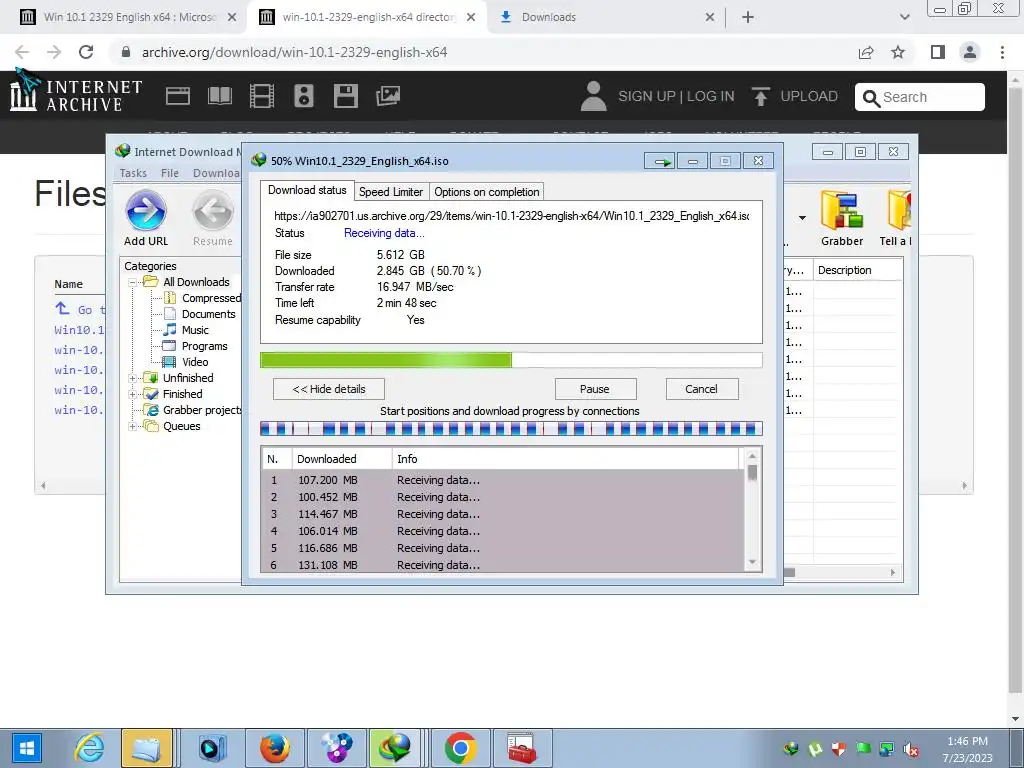
Task: Open the Chrome profile avatar icon
Action: coord(970,52)
